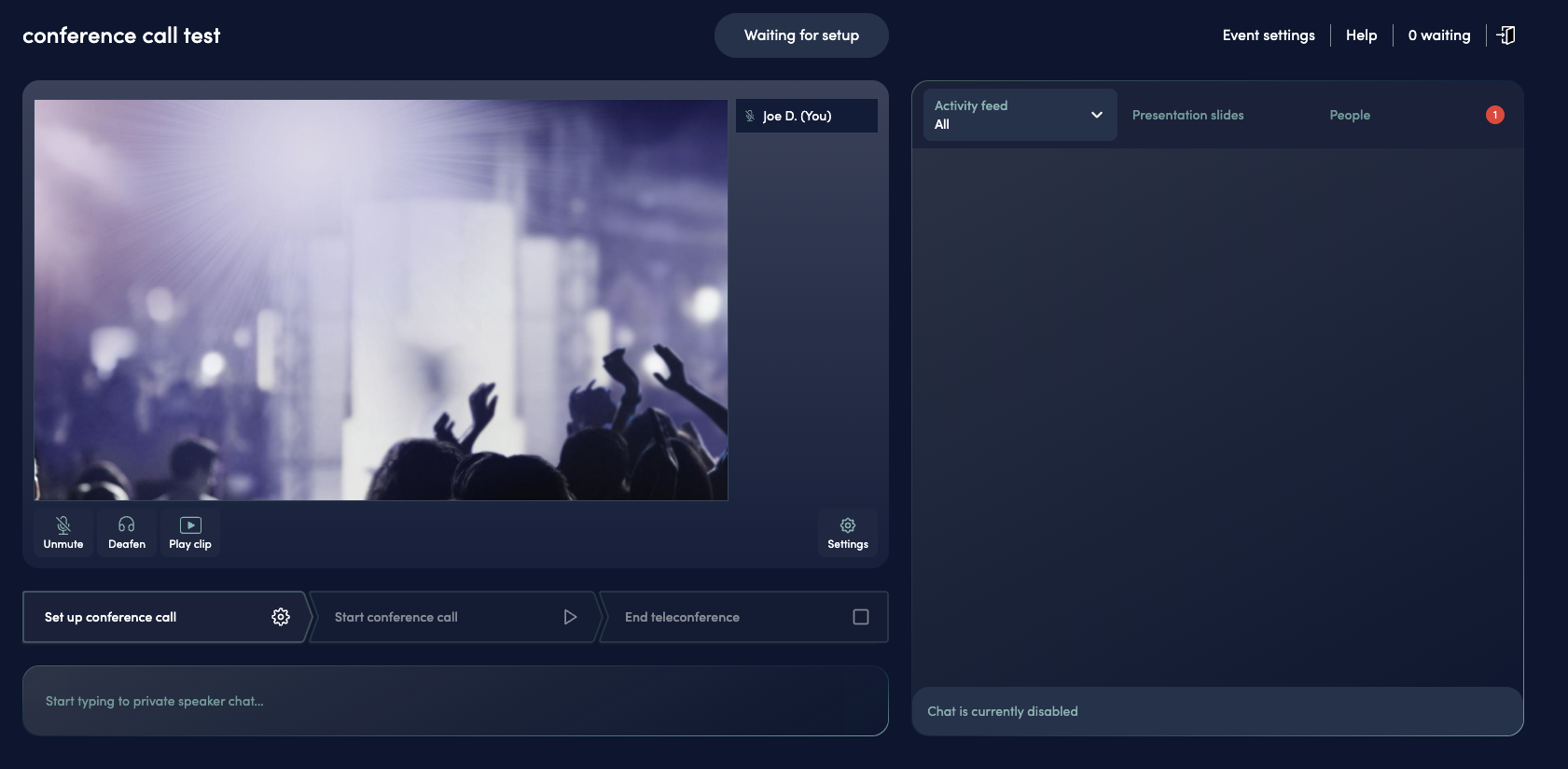
Task: Unmute the microphone
Action: click(x=63, y=532)
